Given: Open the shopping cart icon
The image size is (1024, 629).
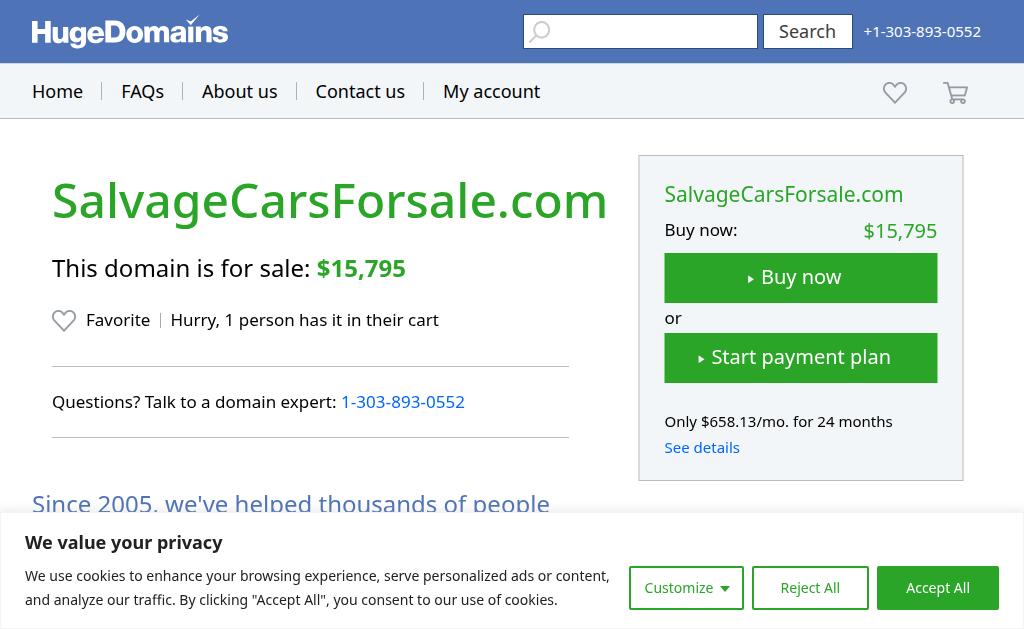Looking at the screenshot, I should (x=955, y=92).
